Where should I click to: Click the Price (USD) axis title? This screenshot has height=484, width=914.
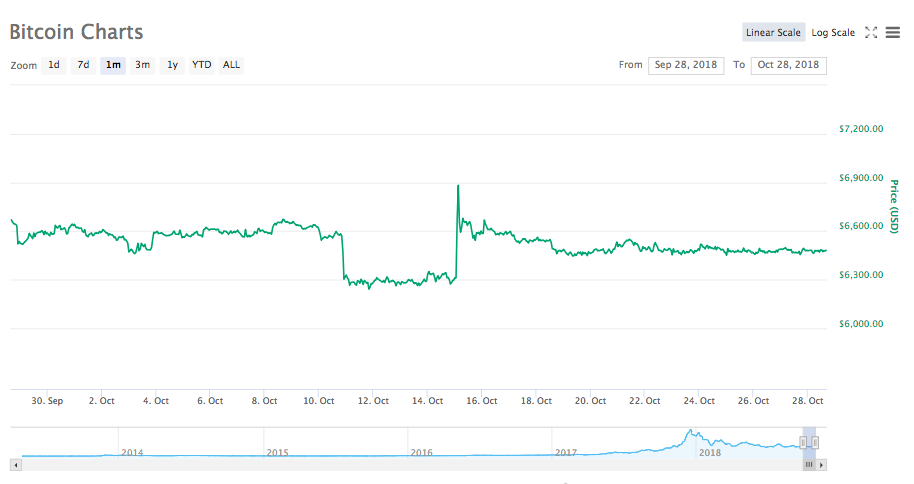click(x=894, y=207)
